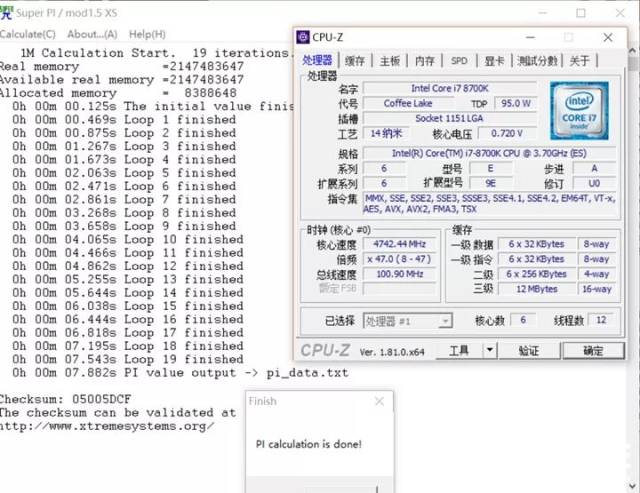Image resolution: width=640 pixels, height=493 pixels.
Task: Click the 确定 button in CPU-Z
Action: pyautogui.click(x=593, y=350)
